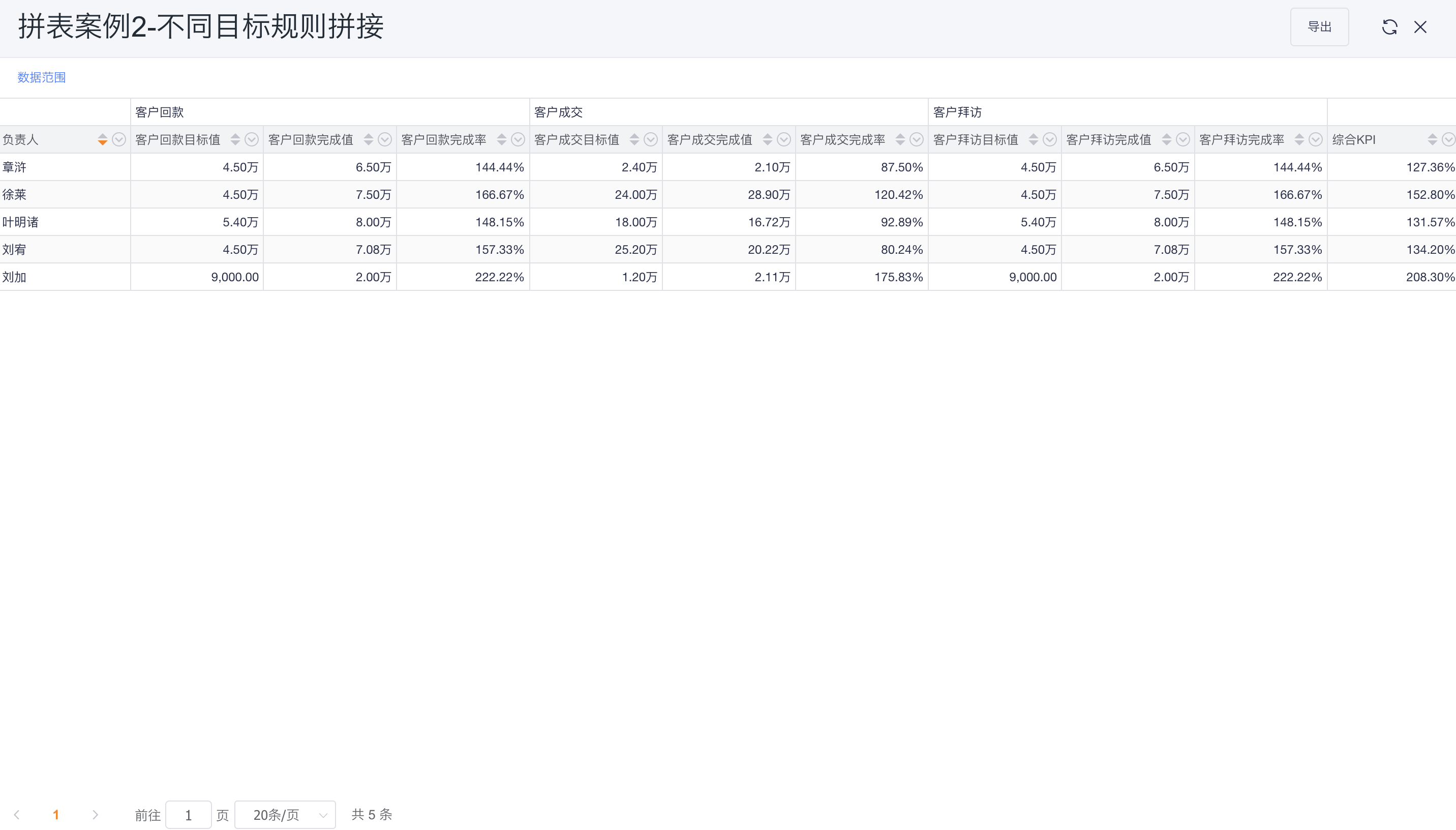Sort by 客户回款完成值 column
The height and width of the screenshot is (830, 1456).
[369, 139]
